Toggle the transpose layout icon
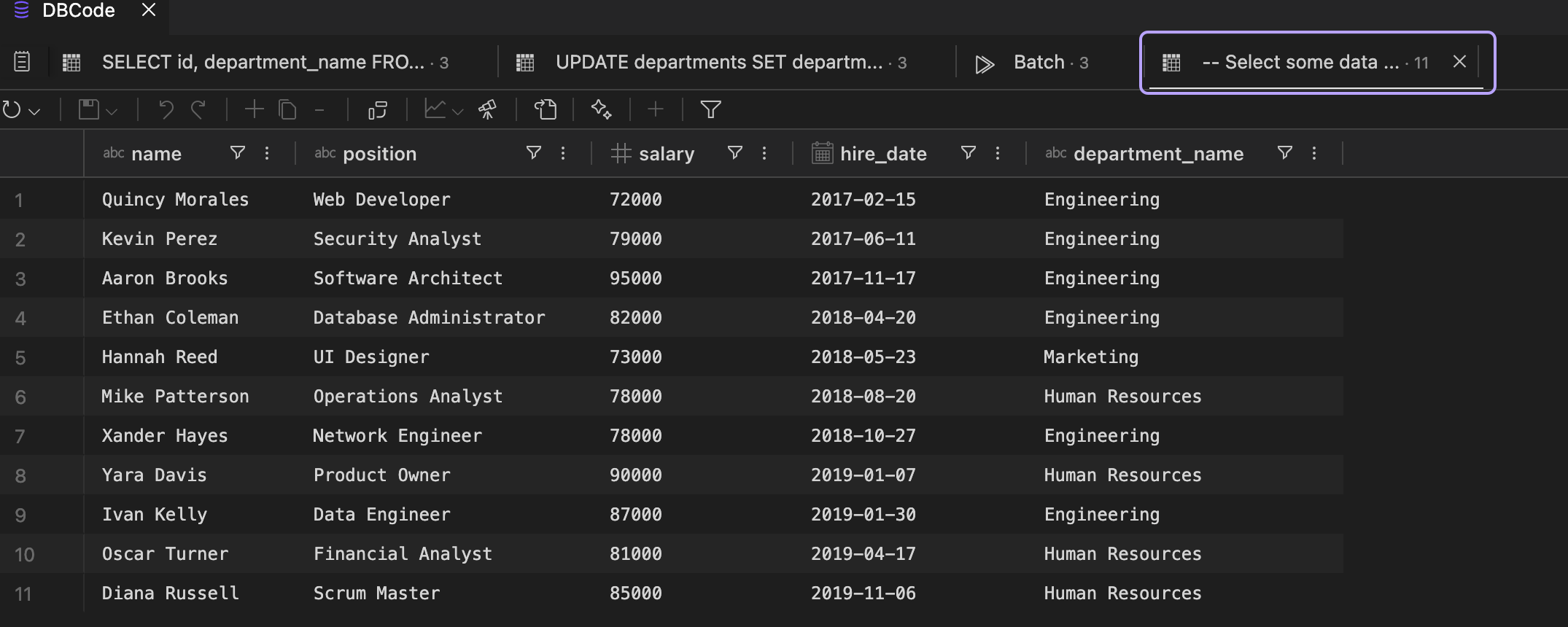The width and height of the screenshot is (1568, 627). pyautogui.click(x=378, y=110)
